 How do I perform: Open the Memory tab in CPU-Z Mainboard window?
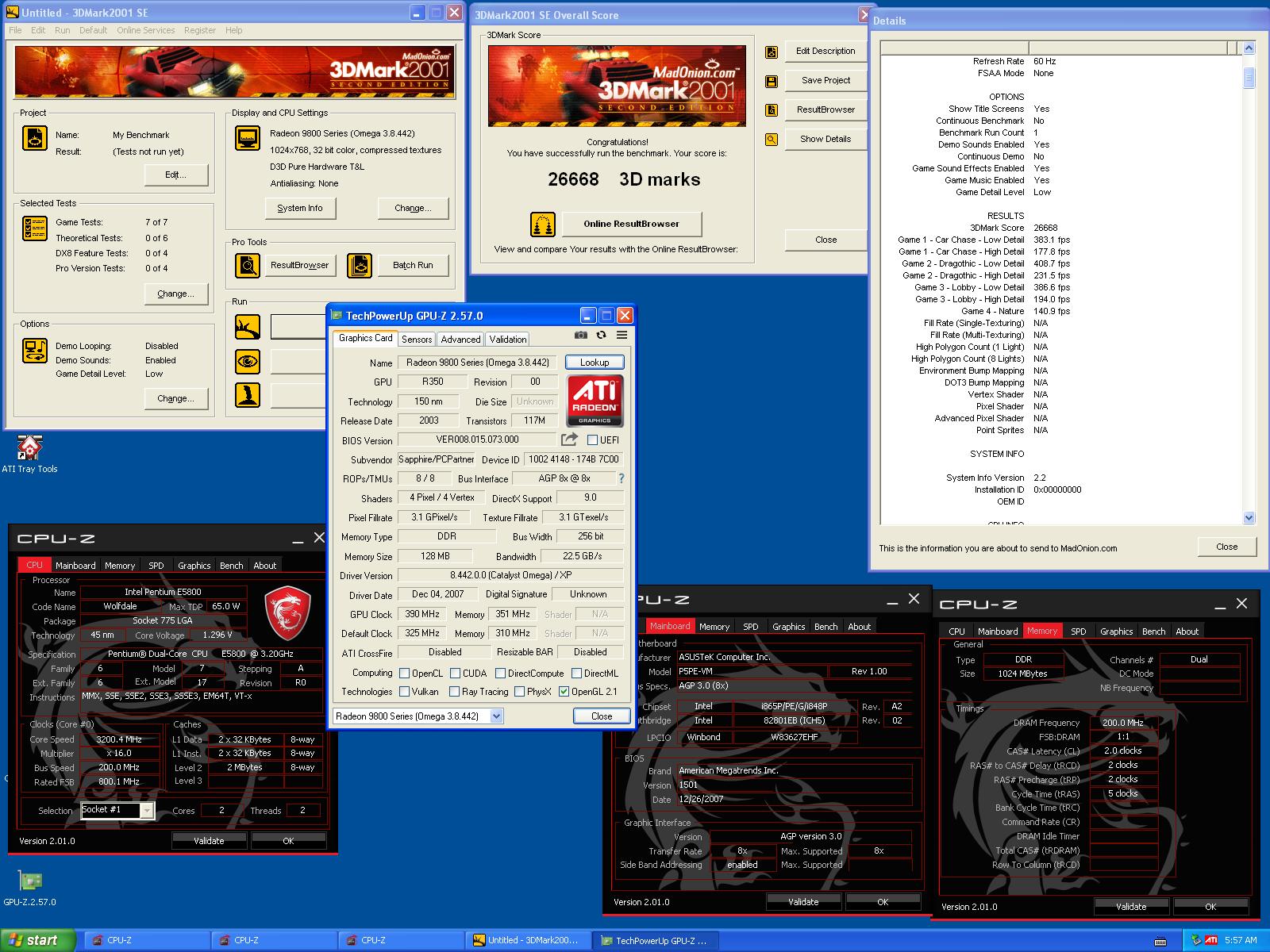tap(714, 627)
